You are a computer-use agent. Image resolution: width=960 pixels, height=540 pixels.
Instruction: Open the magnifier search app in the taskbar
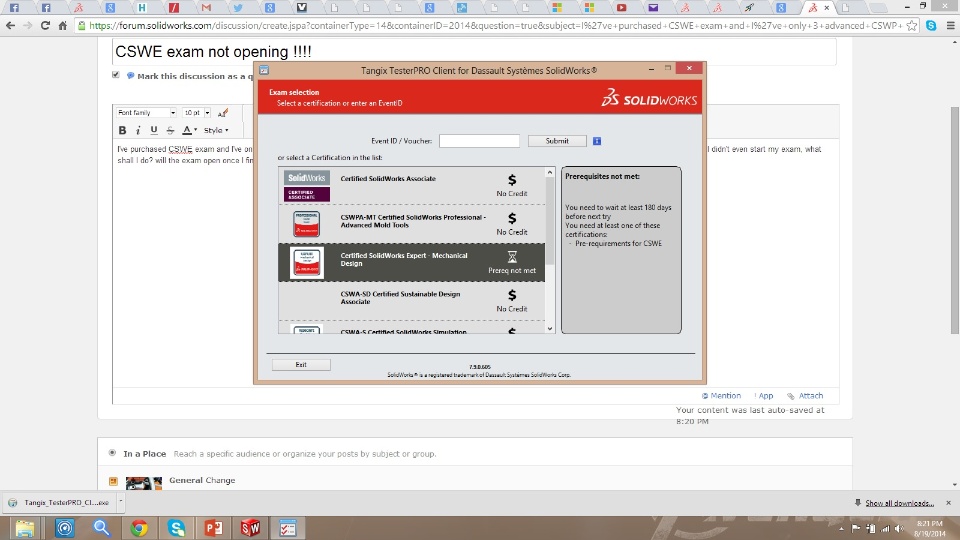(102, 528)
